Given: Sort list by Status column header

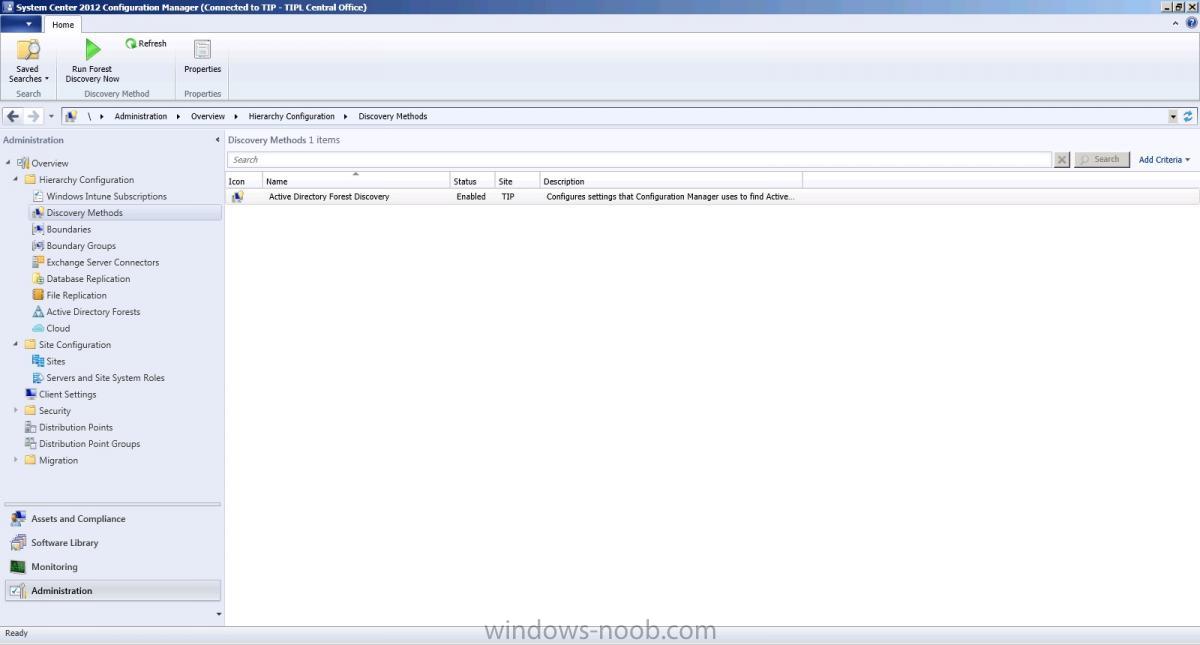Looking at the screenshot, I should (x=473, y=181).
